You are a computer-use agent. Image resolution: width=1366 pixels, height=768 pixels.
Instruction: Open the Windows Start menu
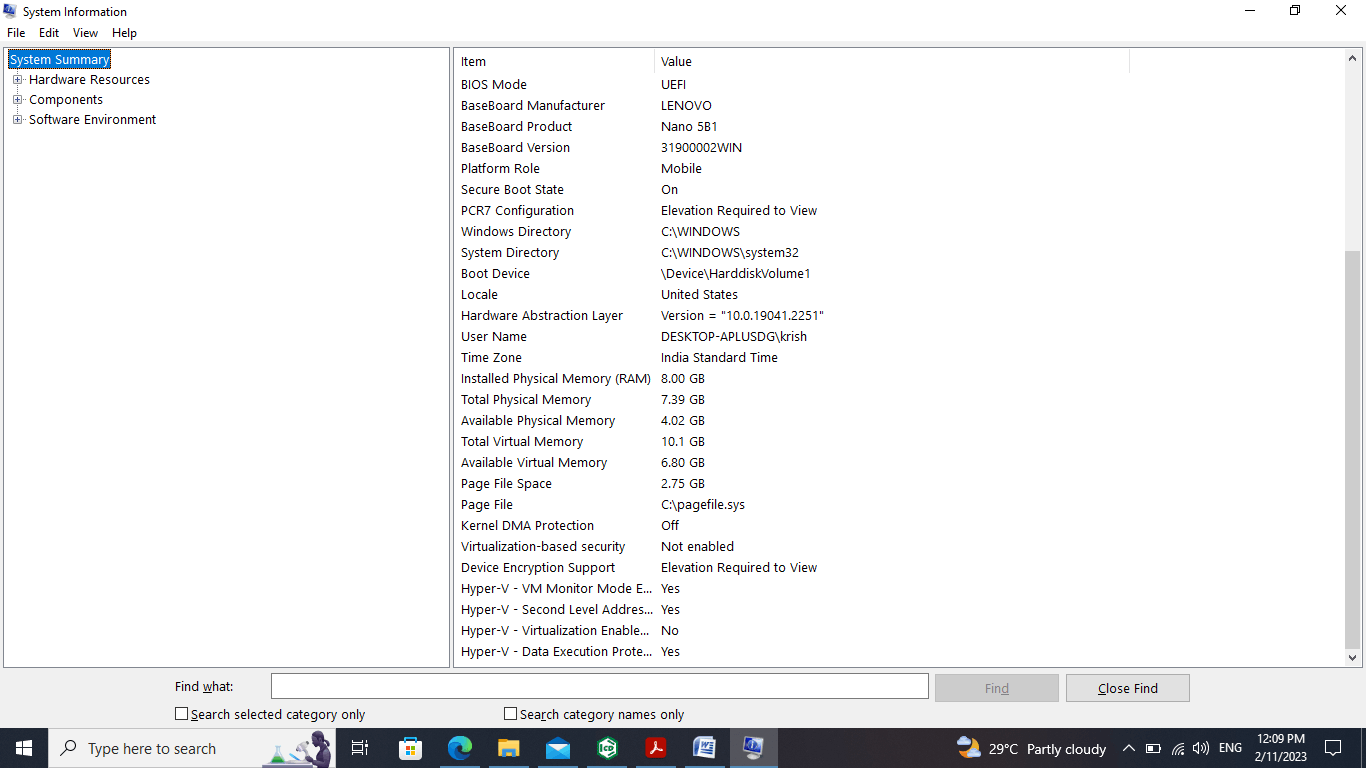click(x=24, y=748)
